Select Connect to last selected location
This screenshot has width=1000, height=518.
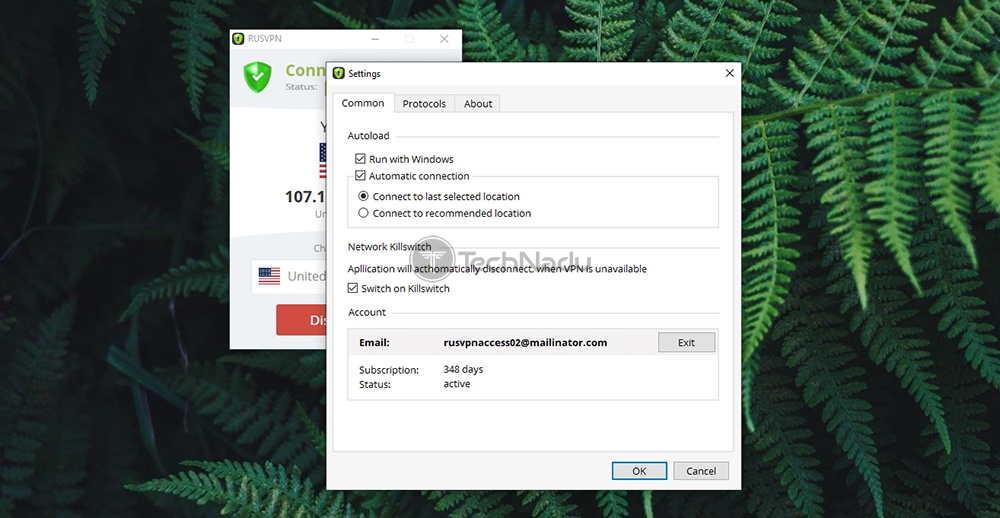tap(364, 196)
